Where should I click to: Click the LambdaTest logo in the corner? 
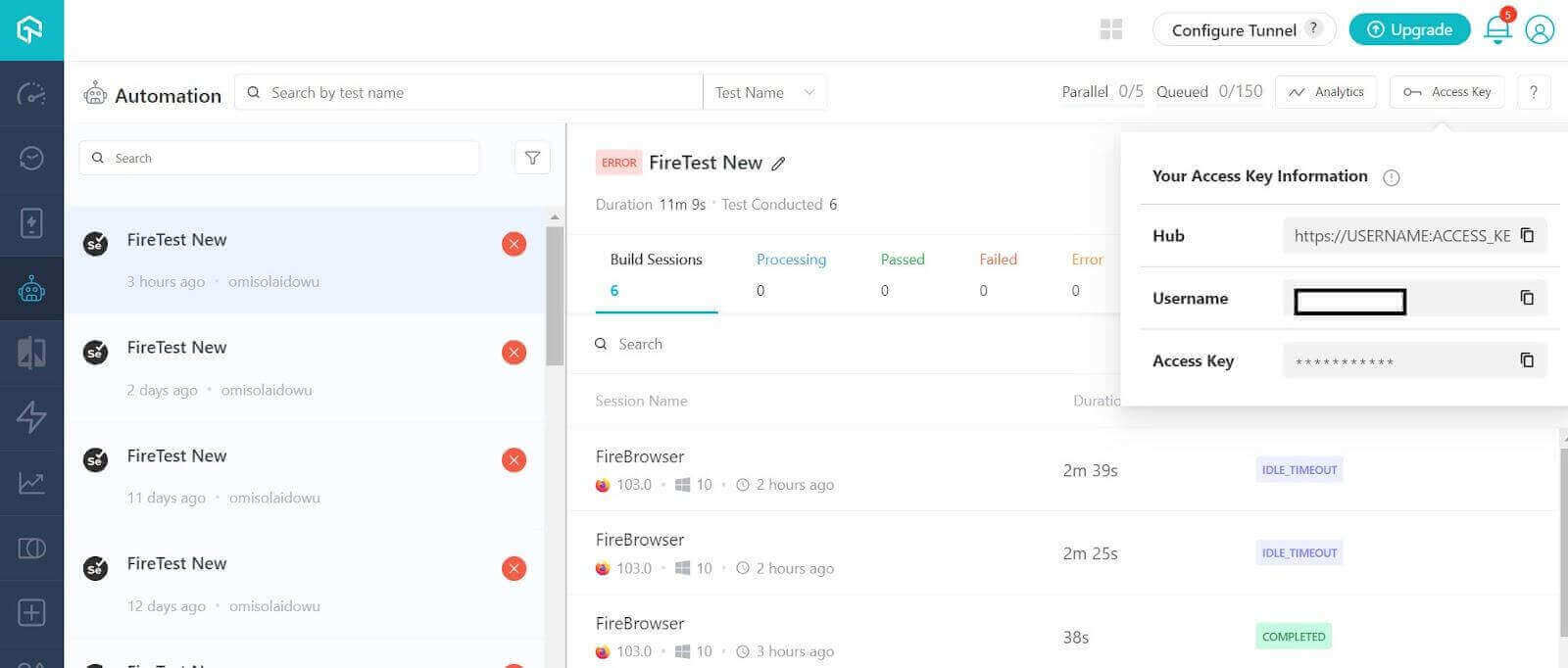click(31, 30)
